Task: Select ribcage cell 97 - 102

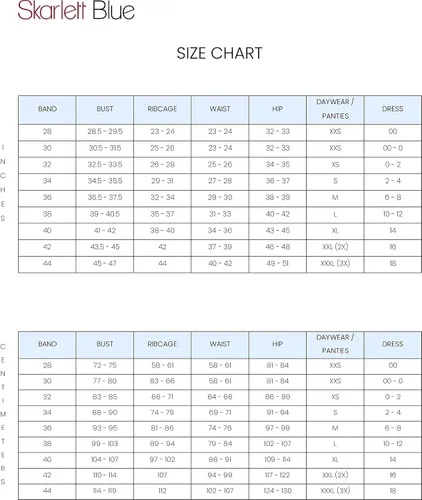Action: tap(162, 460)
